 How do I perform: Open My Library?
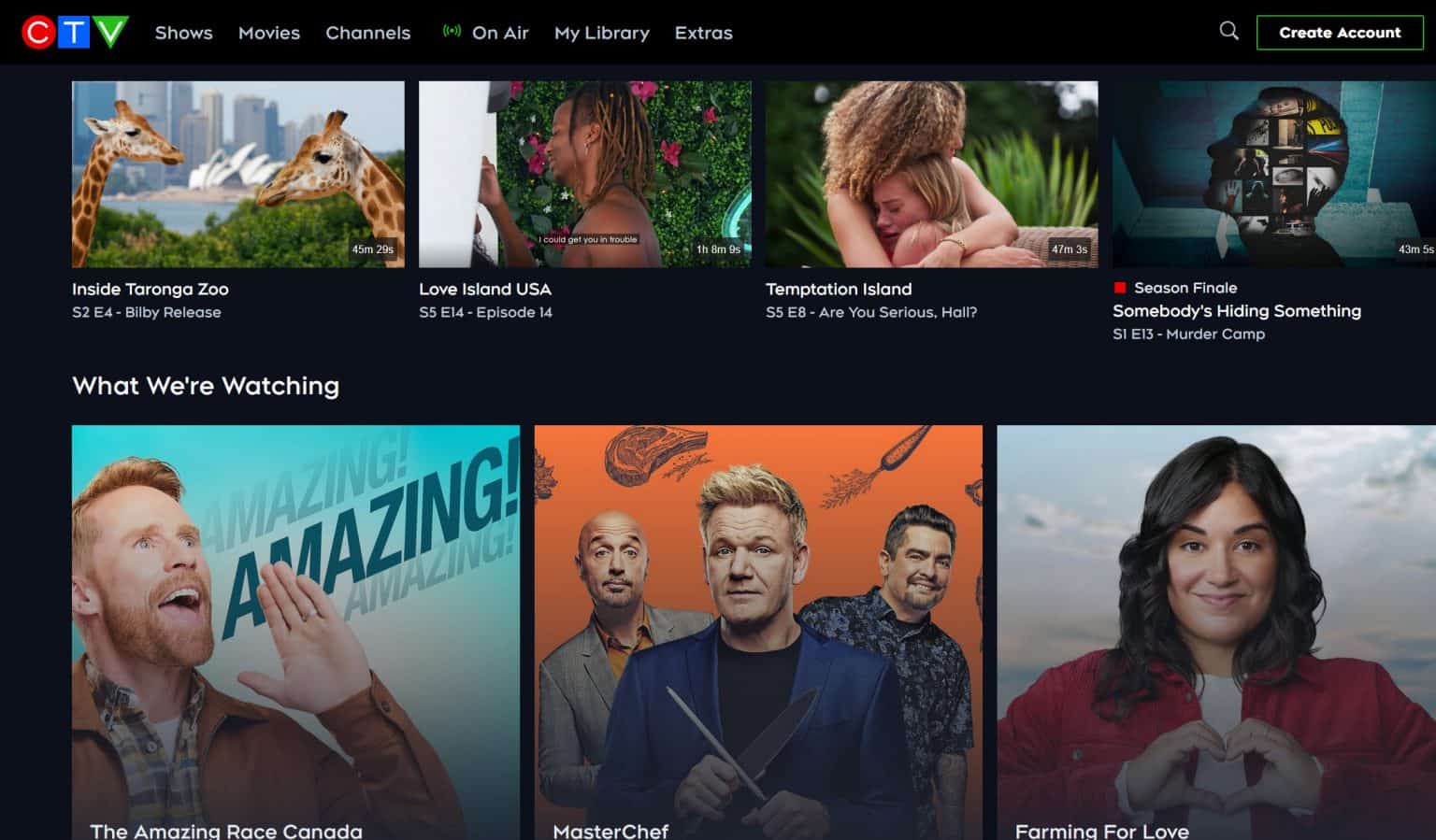point(602,33)
